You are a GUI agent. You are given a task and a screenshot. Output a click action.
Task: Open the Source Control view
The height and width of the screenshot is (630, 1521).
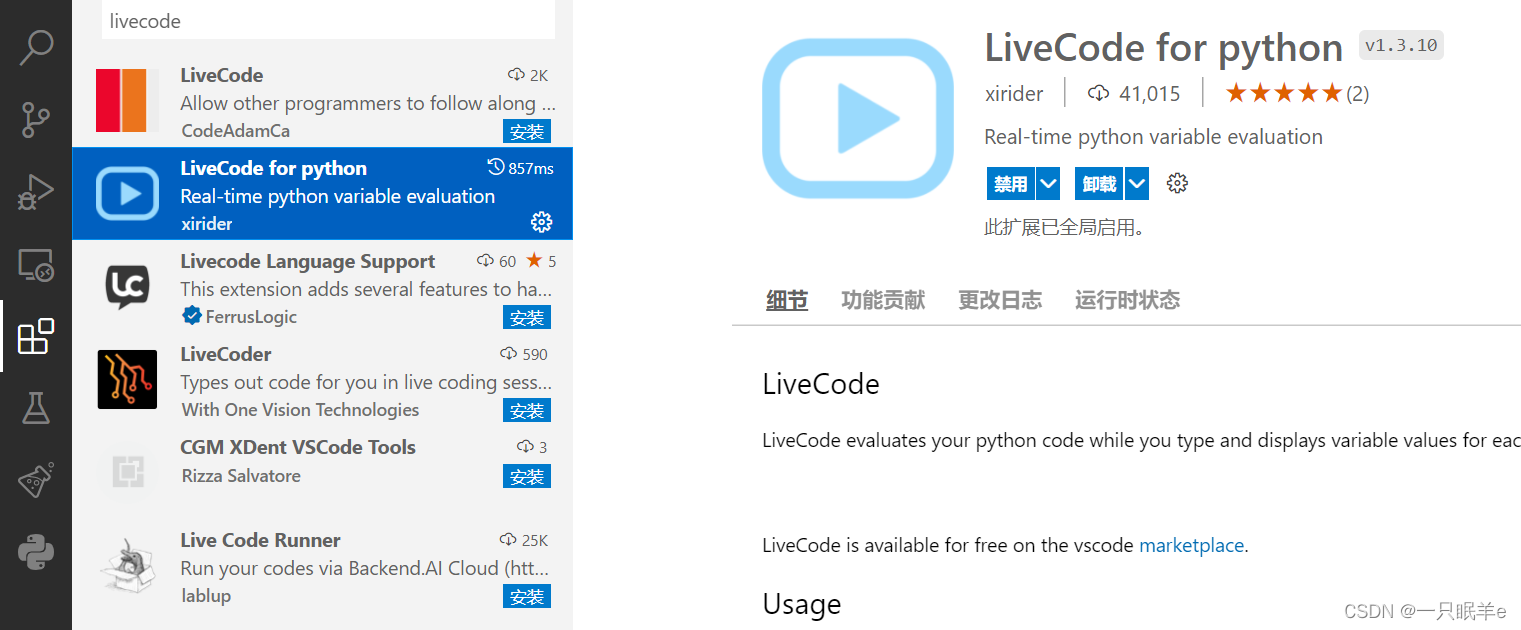[36, 120]
